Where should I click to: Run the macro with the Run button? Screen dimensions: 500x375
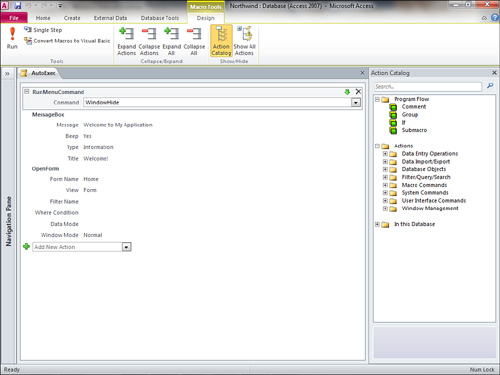coord(12,38)
